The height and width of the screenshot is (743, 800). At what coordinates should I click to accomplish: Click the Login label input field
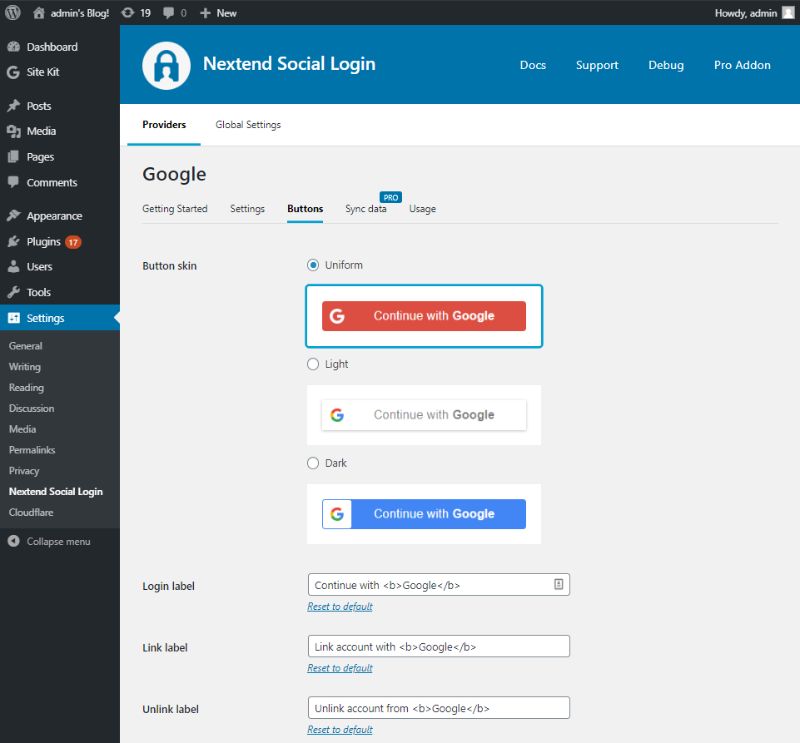click(x=439, y=585)
